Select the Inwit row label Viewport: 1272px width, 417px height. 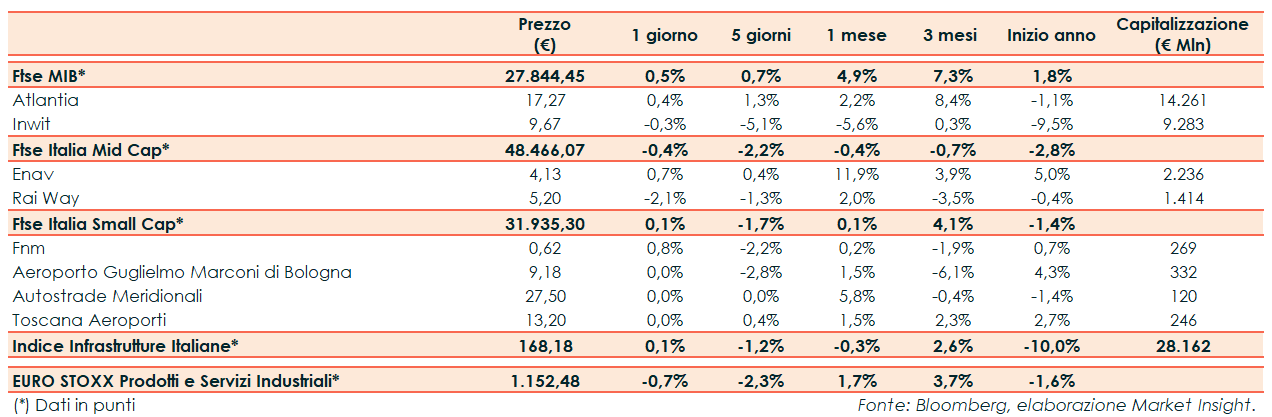pos(32,124)
